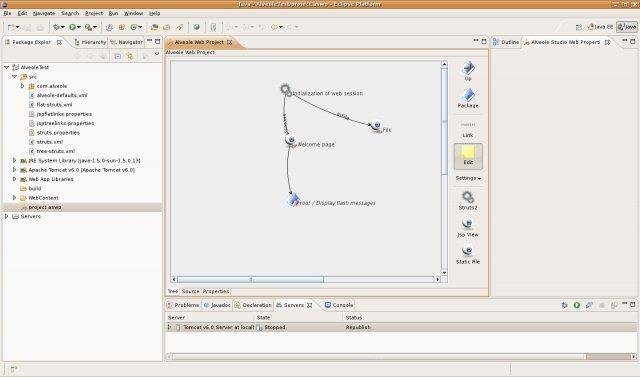Click the Up palette tool
The width and height of the screenshot is (640, 377).
[x=468, y=71]
